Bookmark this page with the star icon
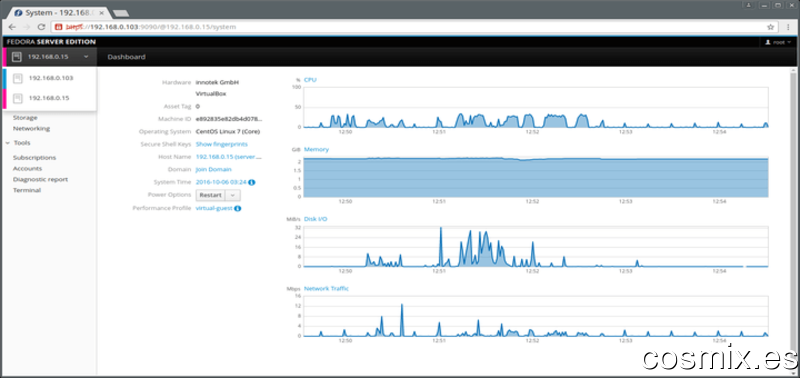Screen dimensions: 800x378 click(770, 27)
